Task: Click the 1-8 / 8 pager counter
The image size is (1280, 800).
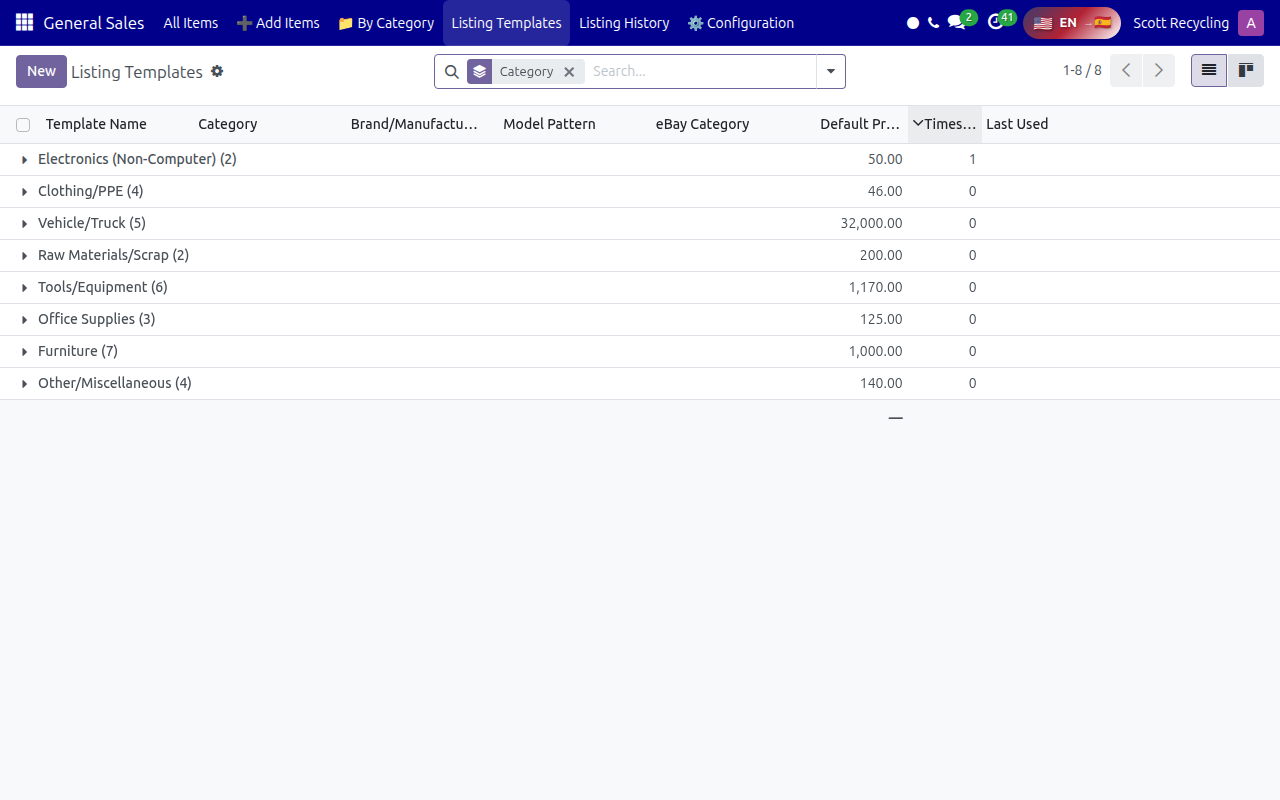Action: click(x=1082, y=71)
